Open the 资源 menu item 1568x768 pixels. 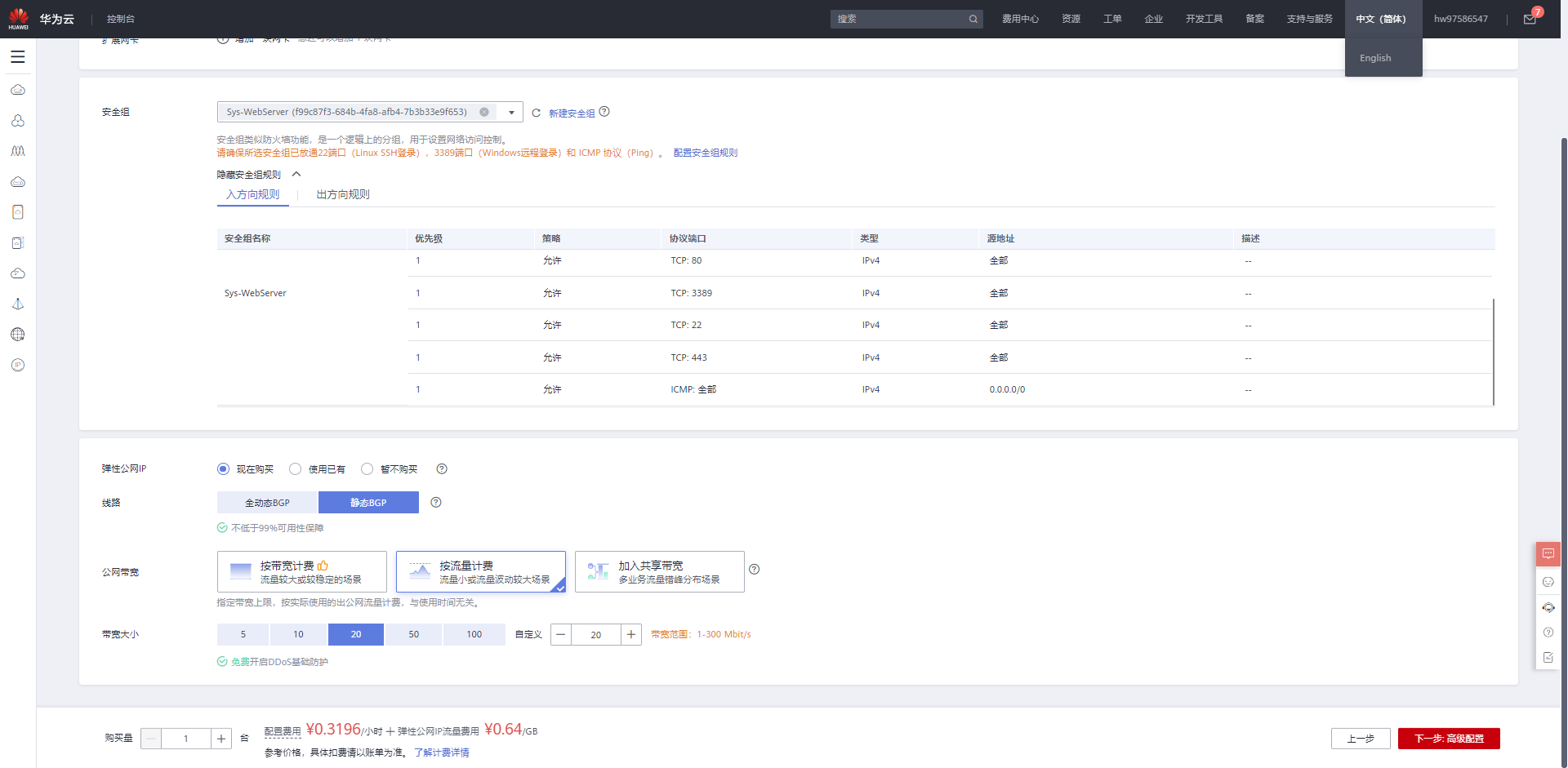coord(1071,19)
